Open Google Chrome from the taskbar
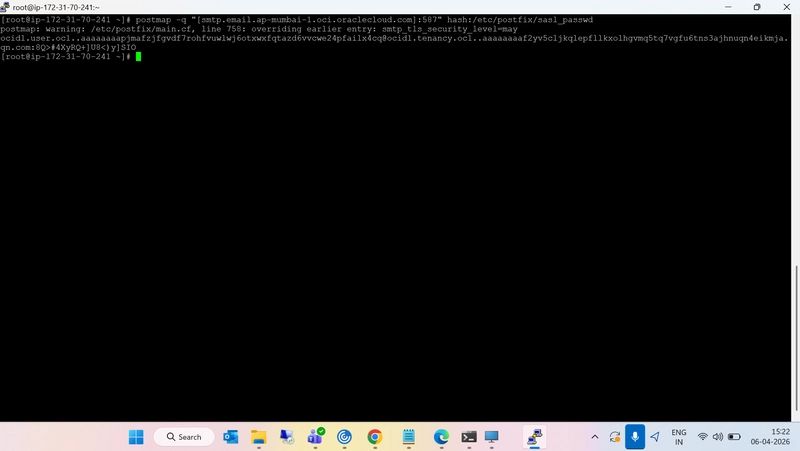 [x=374, y=437]
